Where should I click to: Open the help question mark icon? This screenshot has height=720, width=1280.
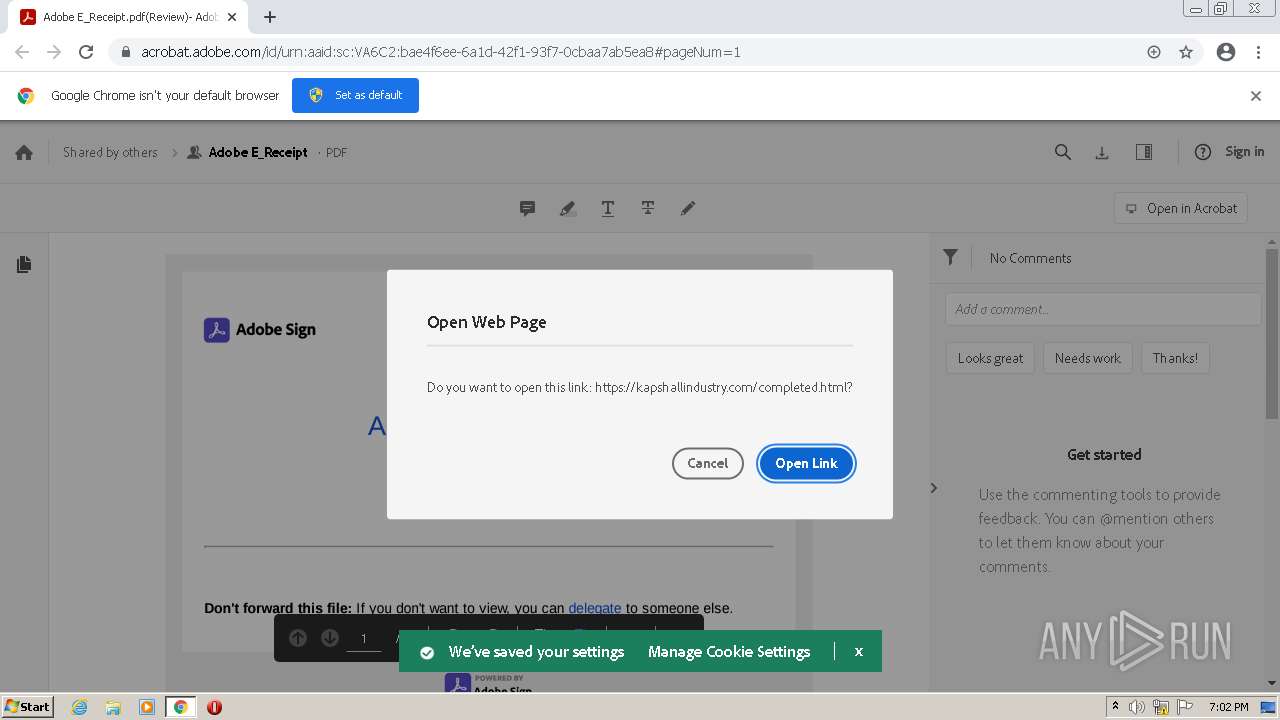point(1203,152)
